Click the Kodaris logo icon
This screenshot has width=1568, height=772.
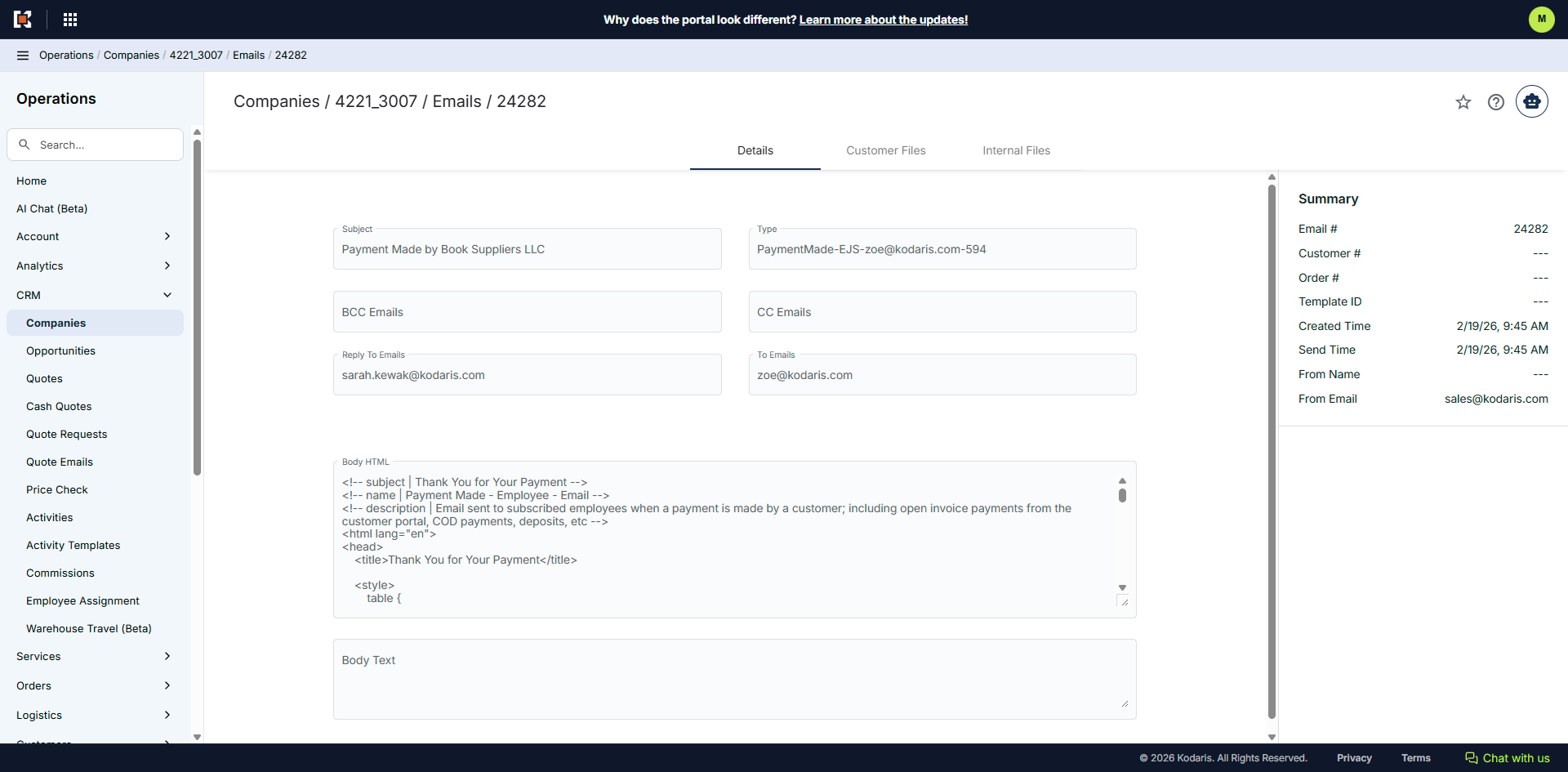tap(23, 20)
